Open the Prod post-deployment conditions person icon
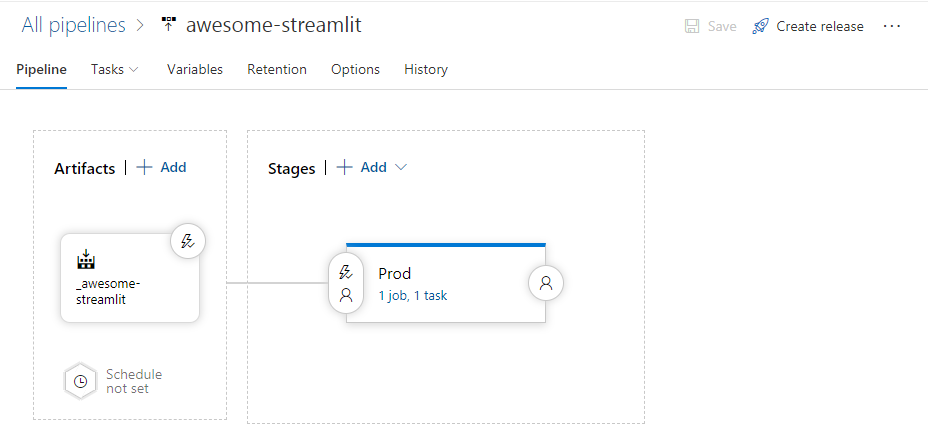This screenshot has width=928, height=433. (x=546, y=283)
